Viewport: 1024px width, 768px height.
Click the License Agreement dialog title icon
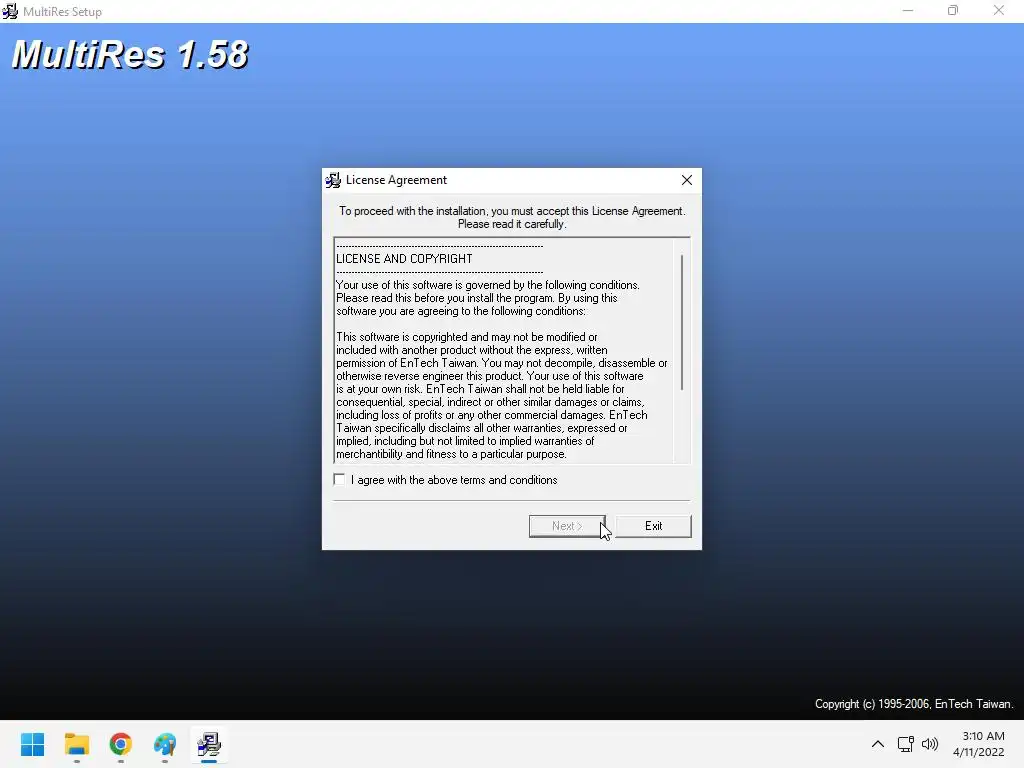click(333, 180)
